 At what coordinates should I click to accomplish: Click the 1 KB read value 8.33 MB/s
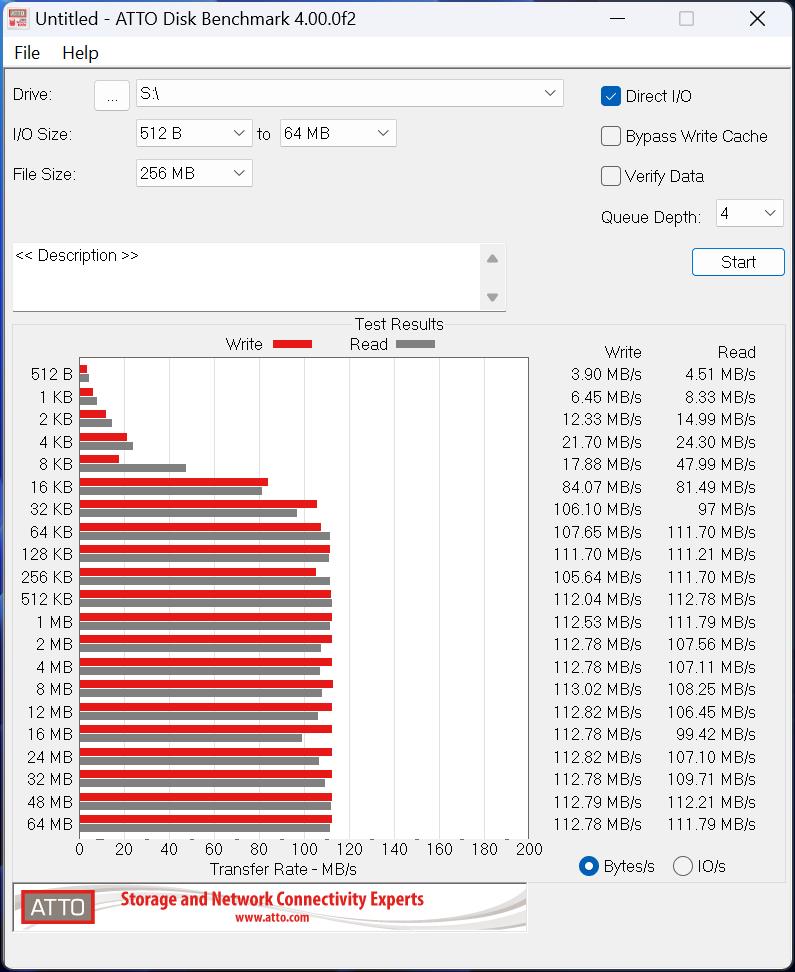tap(720, 397)
